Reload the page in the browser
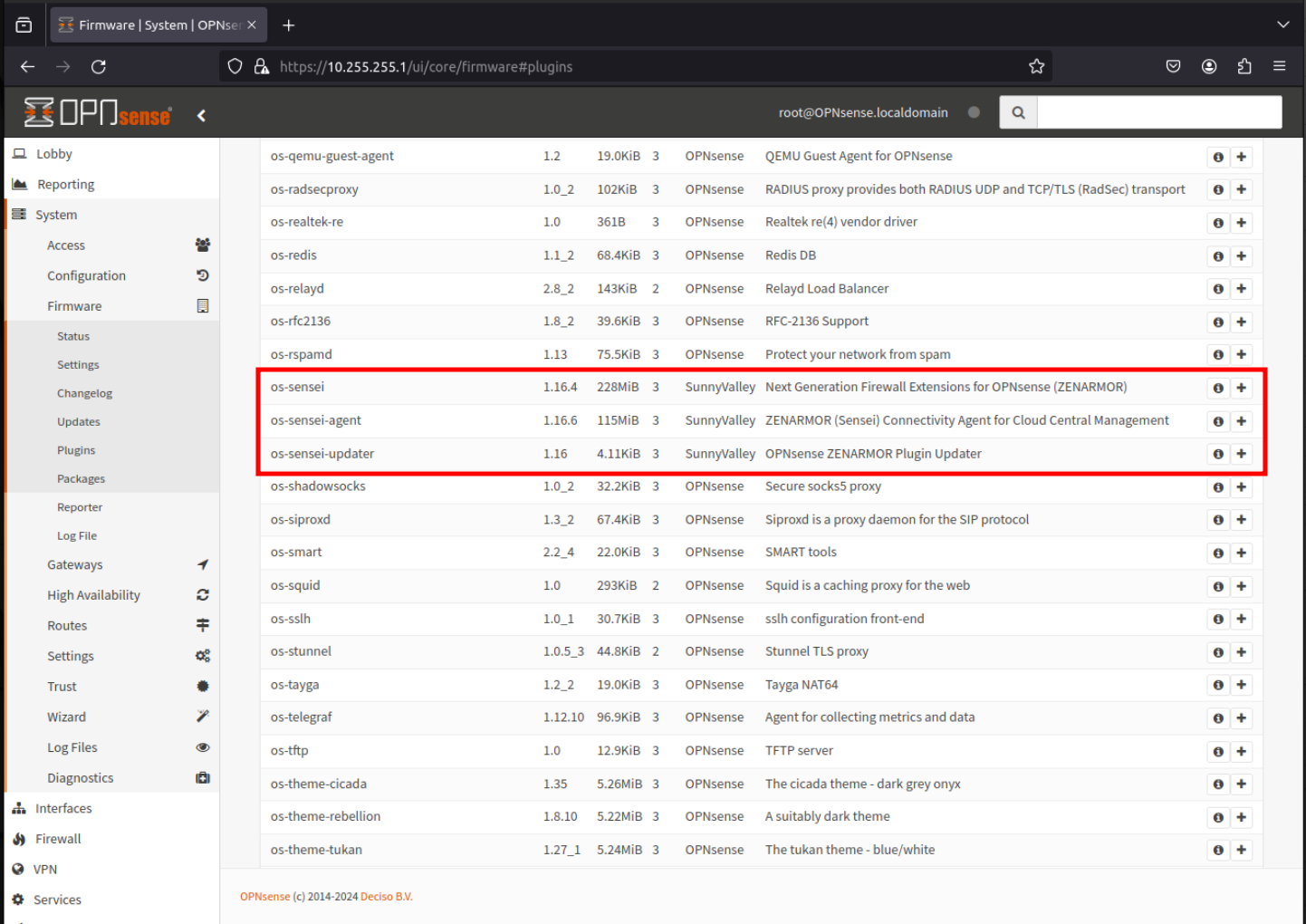The height and width of the screenshot is (924, 1306). [x=99, y=66]
